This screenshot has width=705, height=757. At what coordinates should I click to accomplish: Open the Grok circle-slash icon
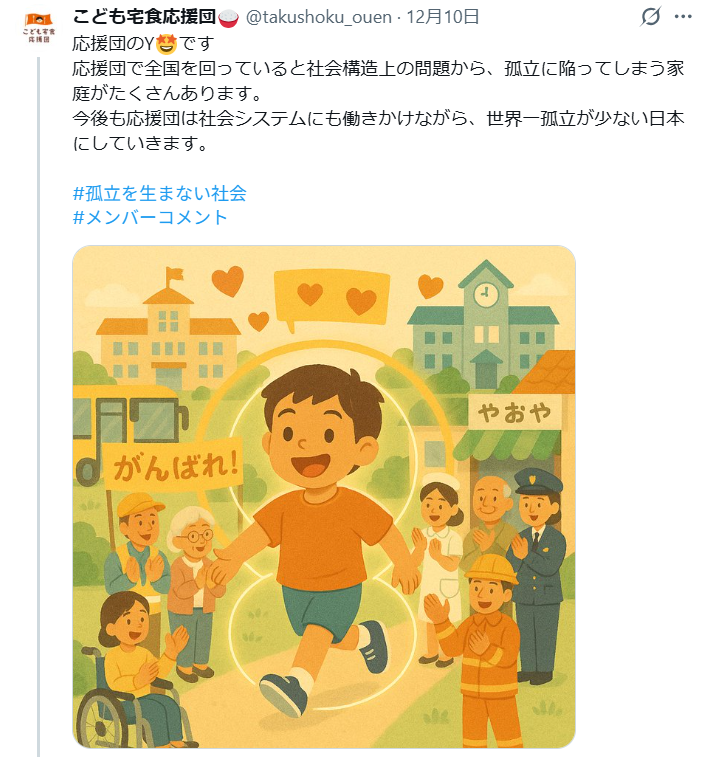point(650,17)
